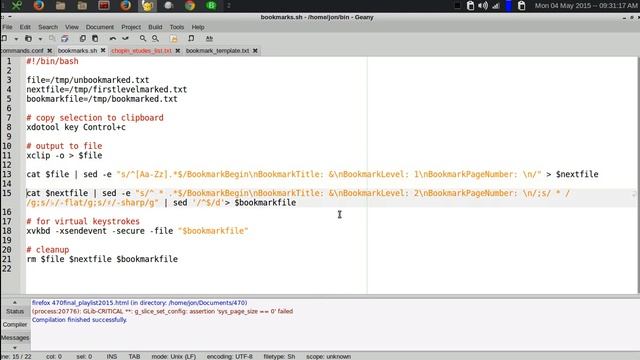Open the Edit menu
This screenshot has width=640, height=360.
click(25, 27)
